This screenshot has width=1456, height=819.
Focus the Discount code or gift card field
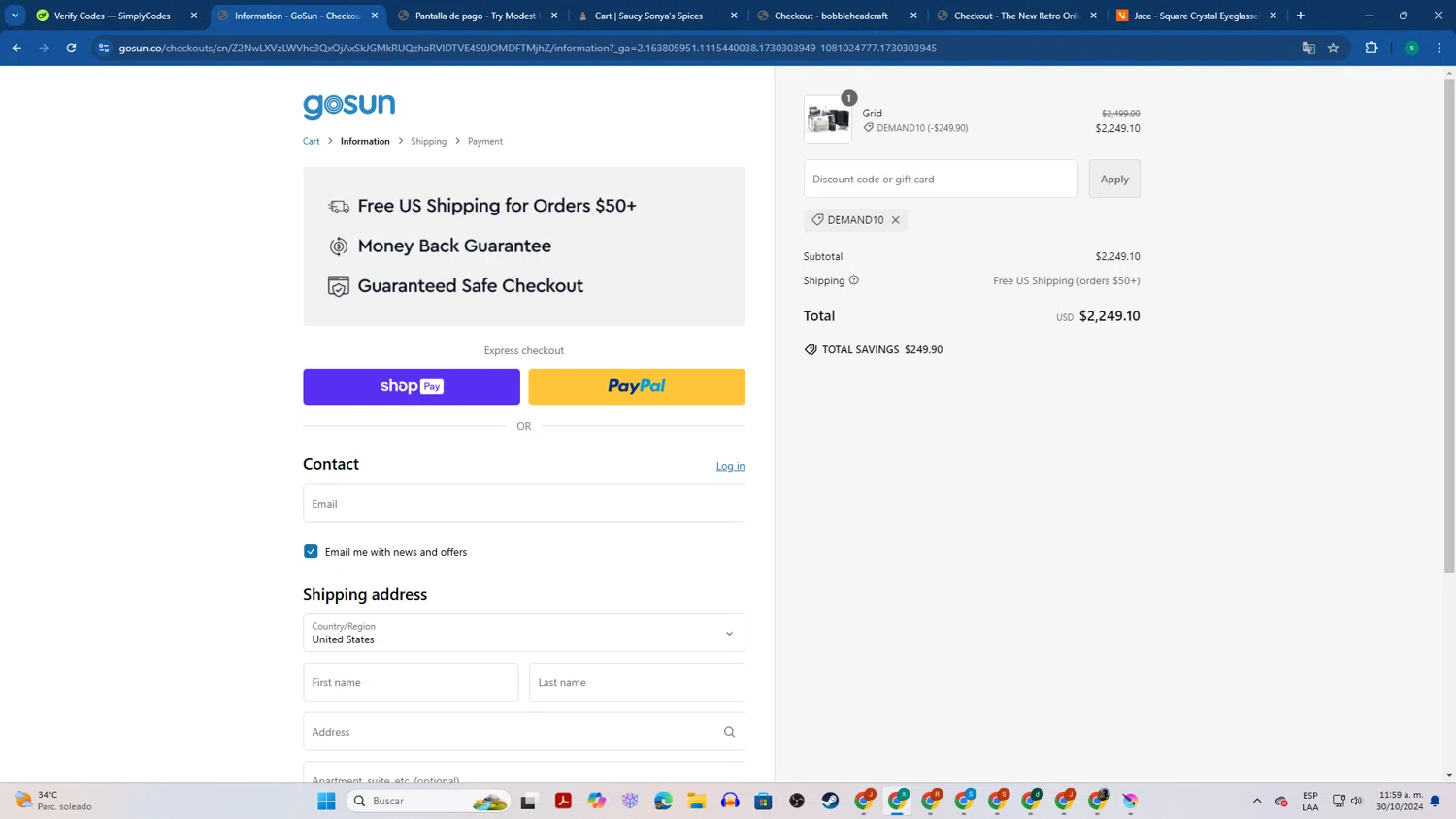[941, 179]
